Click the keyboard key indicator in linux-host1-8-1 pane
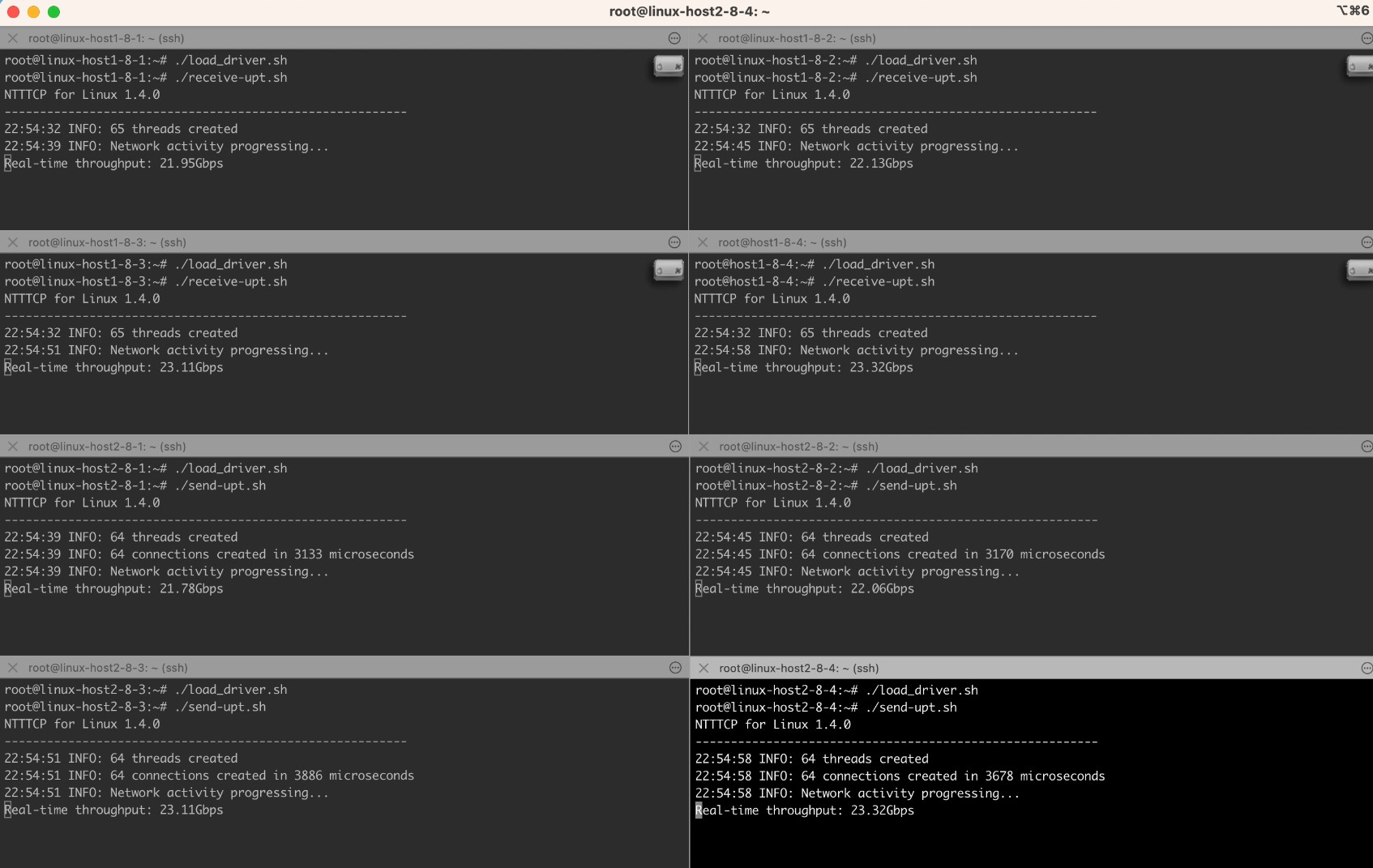 (669, 66)
